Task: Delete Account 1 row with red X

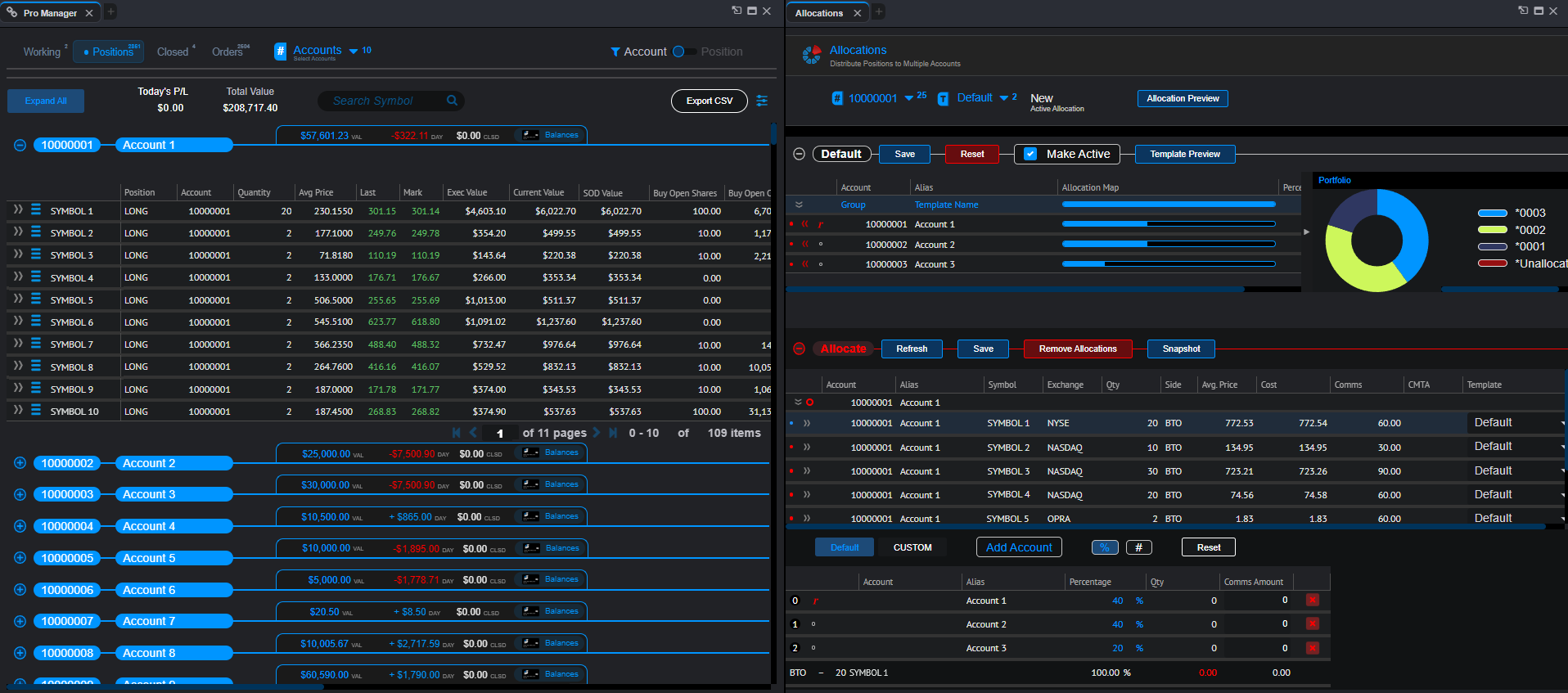Action: coord(1313,601)
